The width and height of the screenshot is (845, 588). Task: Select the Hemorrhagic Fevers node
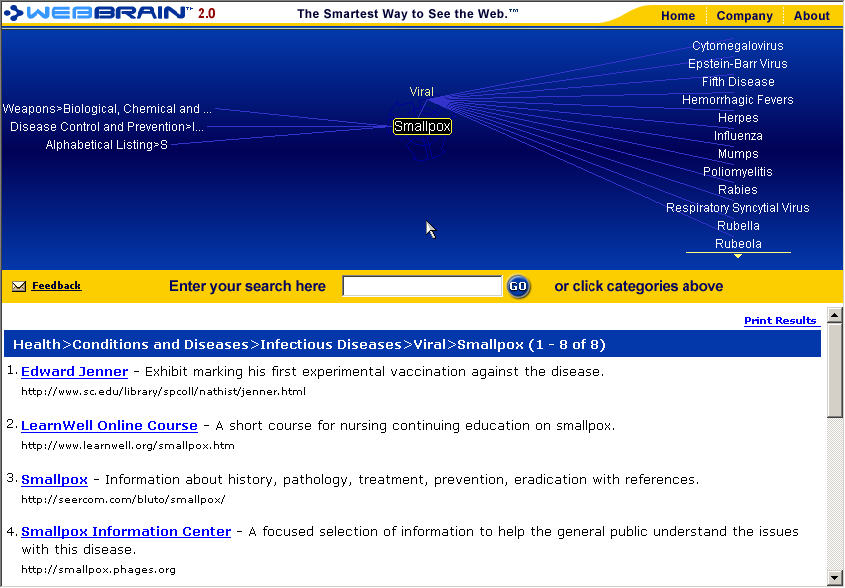pos(738,100)
